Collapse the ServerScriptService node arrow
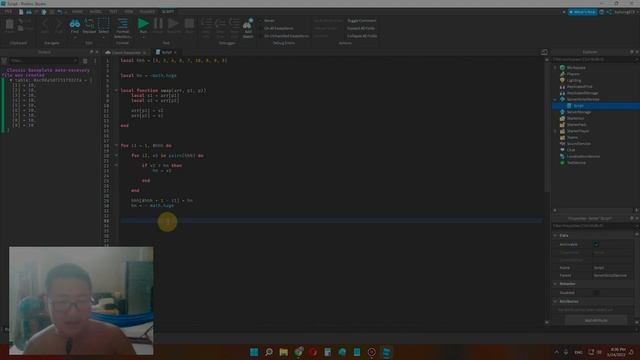 tap(555, 99)
